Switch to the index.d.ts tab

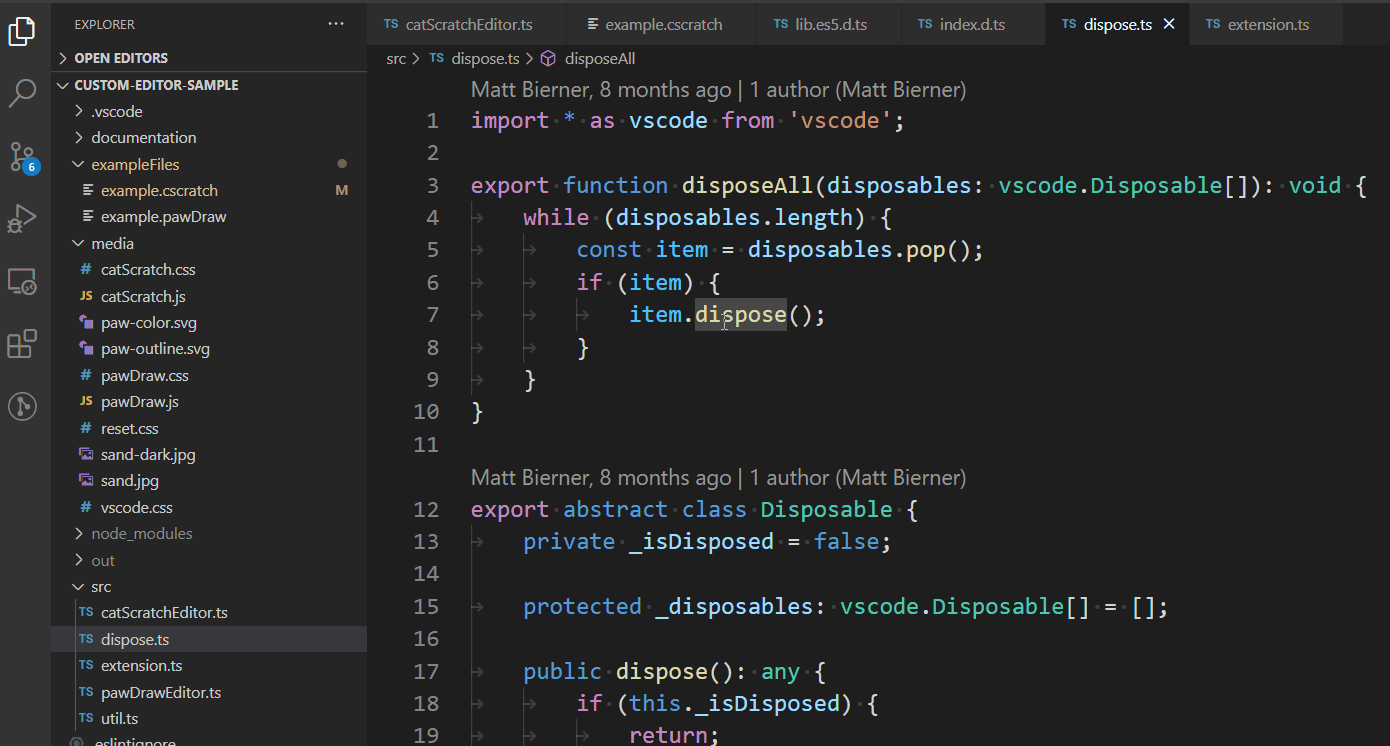click(973, 24)
